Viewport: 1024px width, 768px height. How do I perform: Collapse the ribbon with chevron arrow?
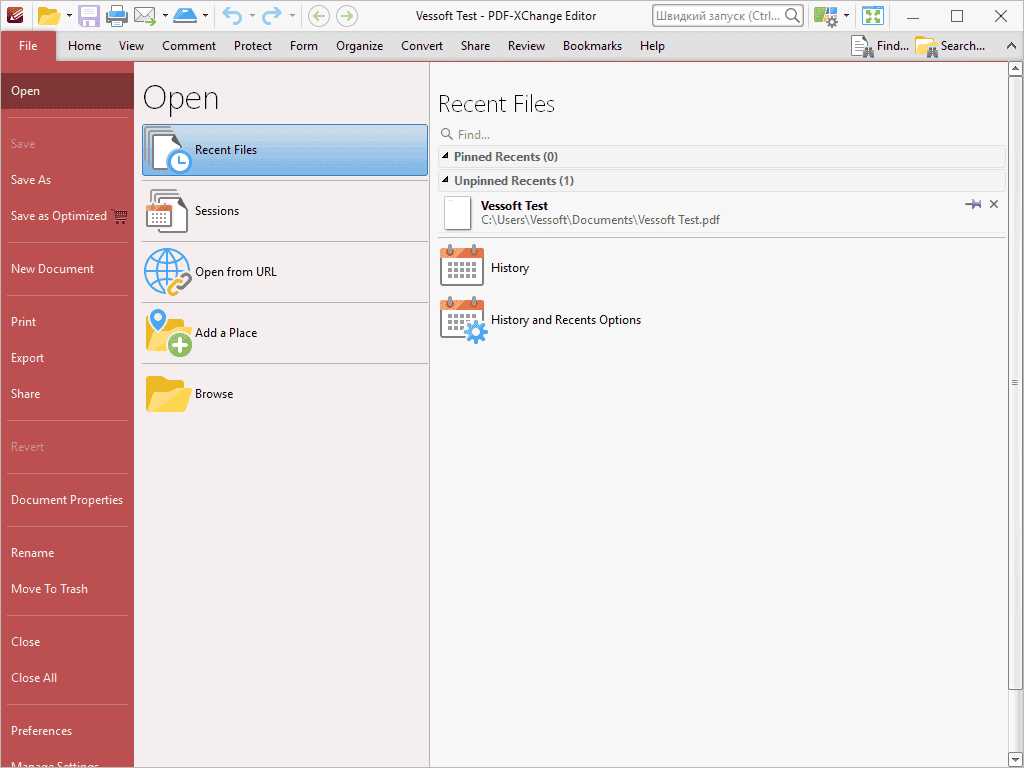click(x=1011, y=46)
